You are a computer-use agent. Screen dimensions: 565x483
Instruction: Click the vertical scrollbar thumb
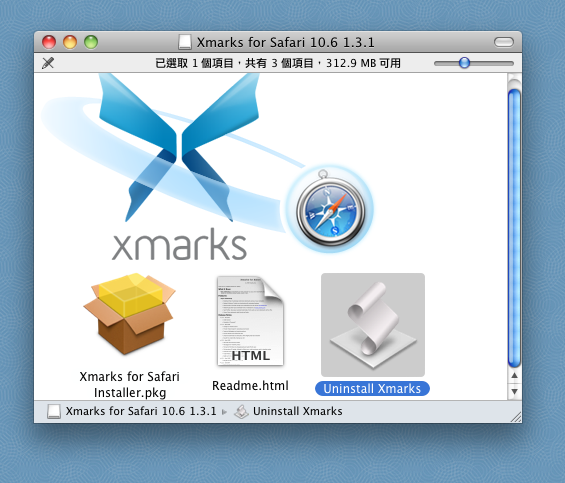pyautogui.click(x=514, y=229)
